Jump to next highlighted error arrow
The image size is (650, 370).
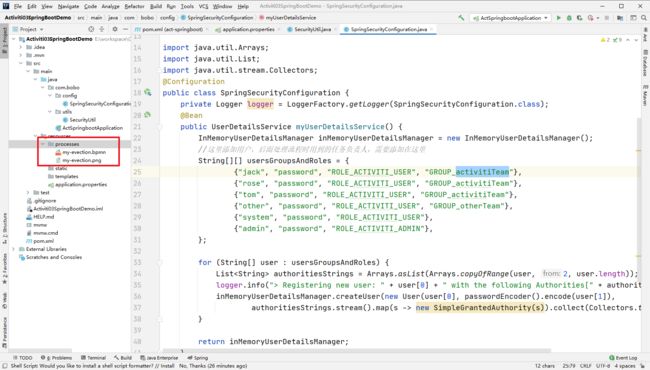click(636, 40)
